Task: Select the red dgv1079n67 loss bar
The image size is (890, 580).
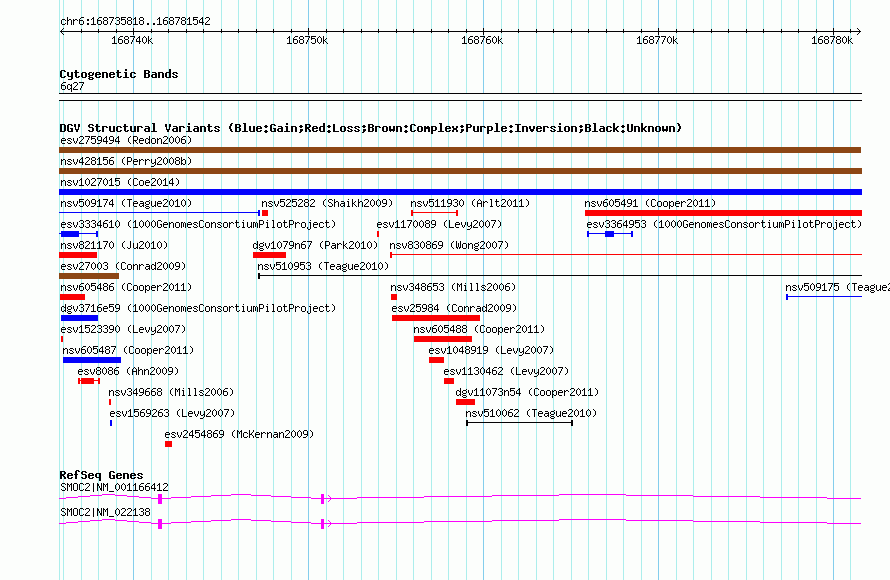Action: click(270, 255)
